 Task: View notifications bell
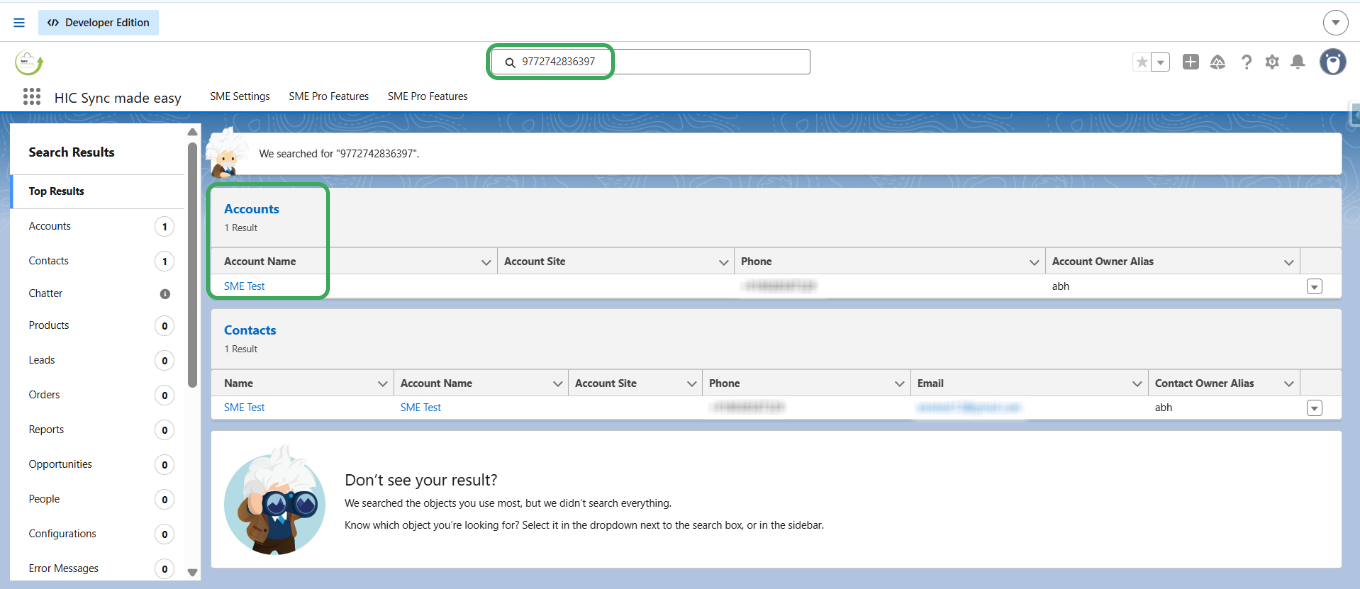1298,62
